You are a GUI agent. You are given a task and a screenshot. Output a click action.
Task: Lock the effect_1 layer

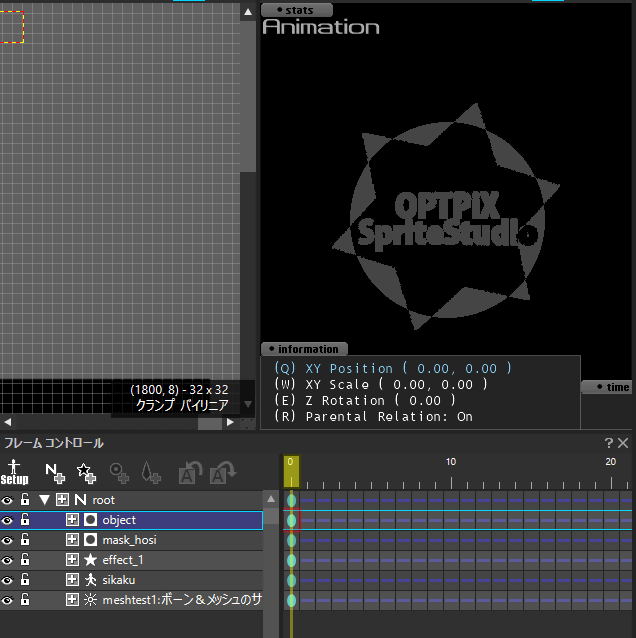coord(25,559)
